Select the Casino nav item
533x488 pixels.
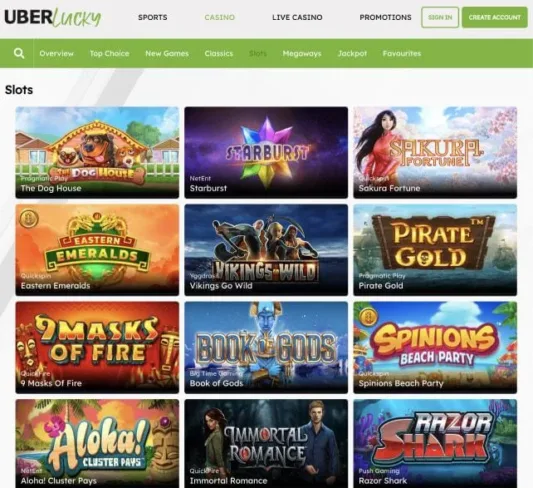point(220,17)
